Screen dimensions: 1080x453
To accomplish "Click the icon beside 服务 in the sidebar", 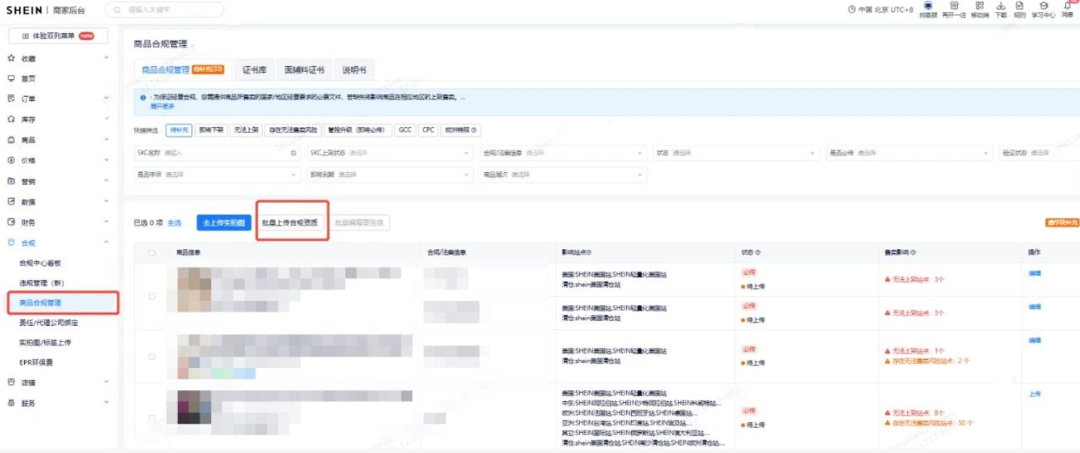I will point(11,402).
